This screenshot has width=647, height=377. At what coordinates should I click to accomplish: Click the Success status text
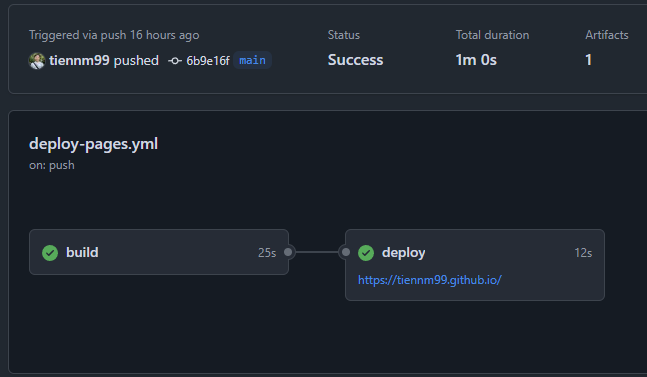click(355, 60)
